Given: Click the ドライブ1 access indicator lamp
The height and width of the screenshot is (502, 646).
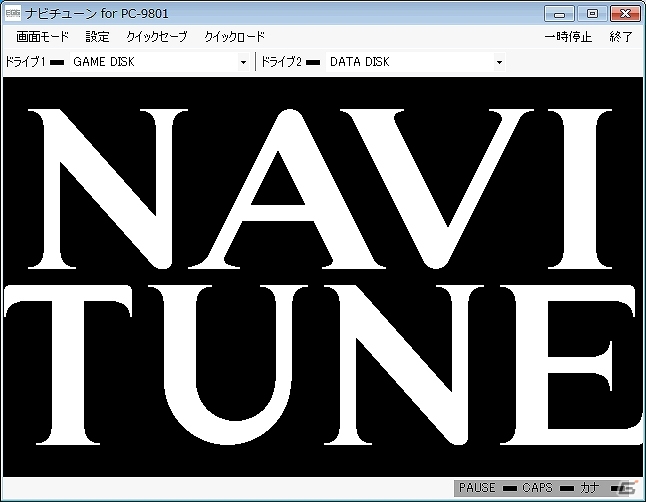Looking at the screenshot, I should [x=57, y=62].
